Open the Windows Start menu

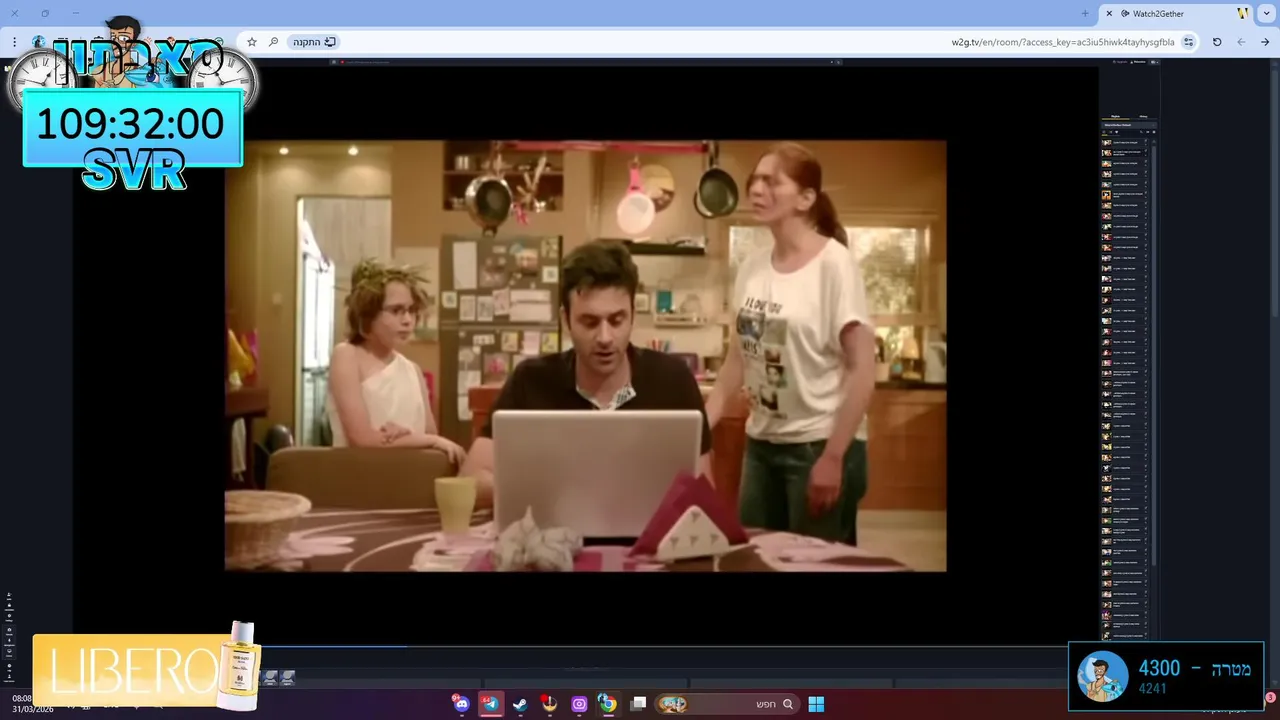(816, 704)
